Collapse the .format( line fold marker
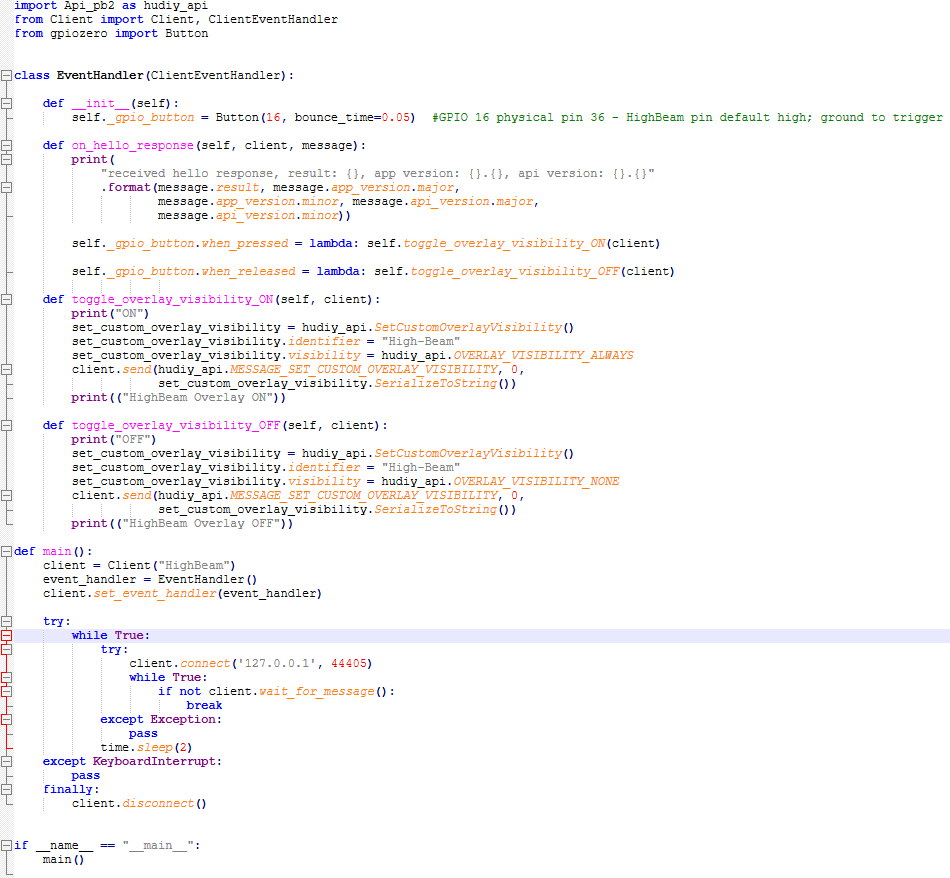950x878 pixels. tap(6, 188)
